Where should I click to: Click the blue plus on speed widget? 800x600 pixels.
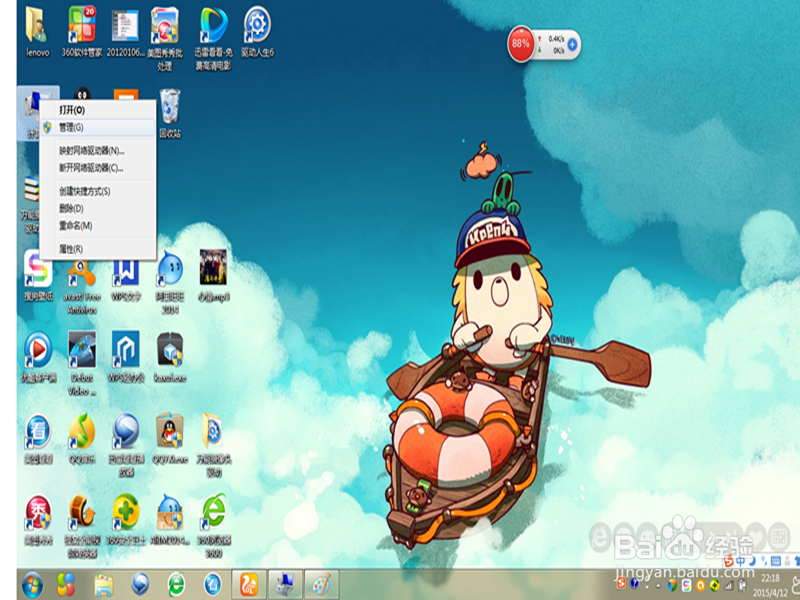click(x=572, y=45)
